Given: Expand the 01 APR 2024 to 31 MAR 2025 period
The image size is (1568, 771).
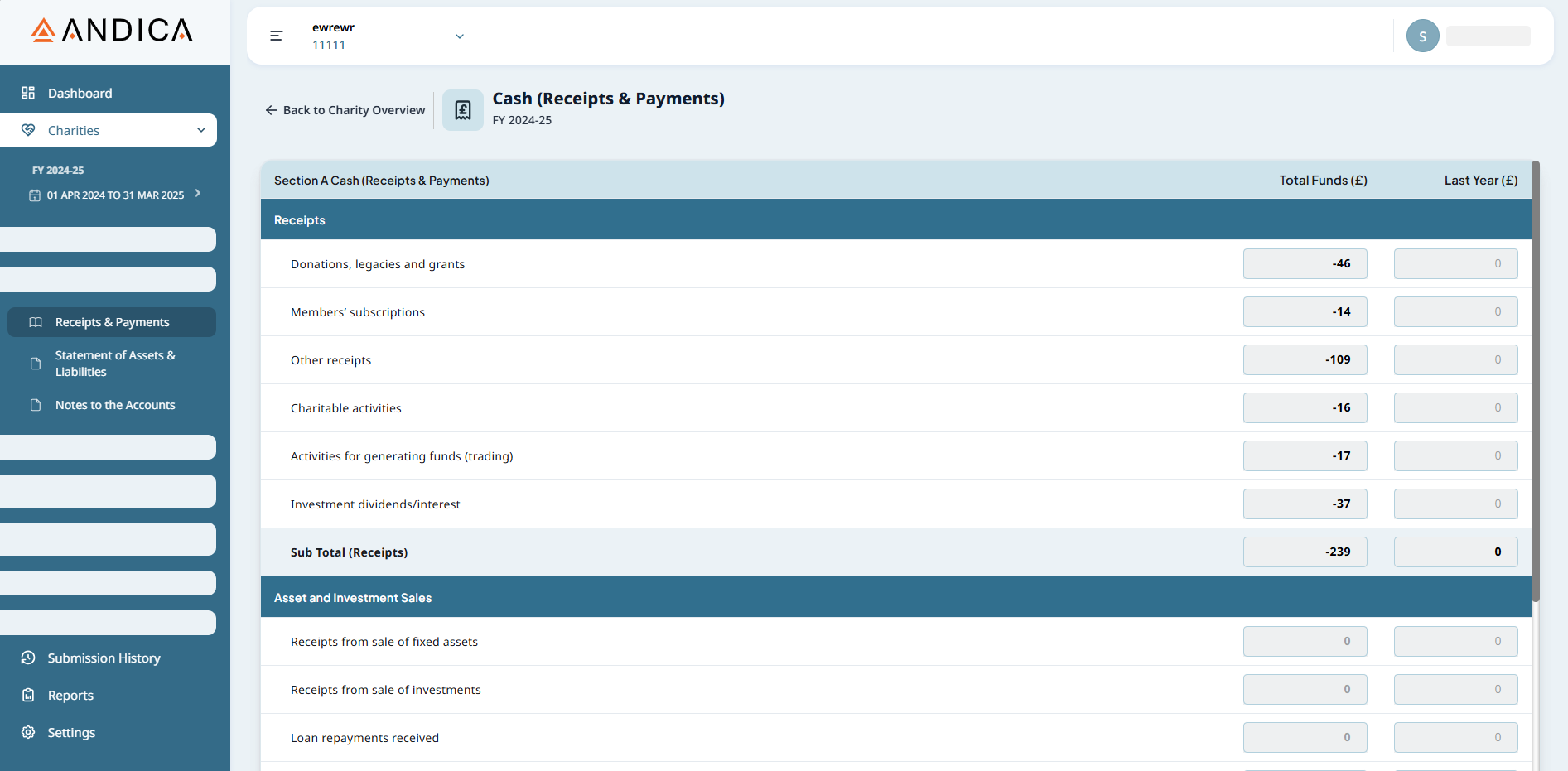Looking at the screenshot, I should tap(197, 193).
